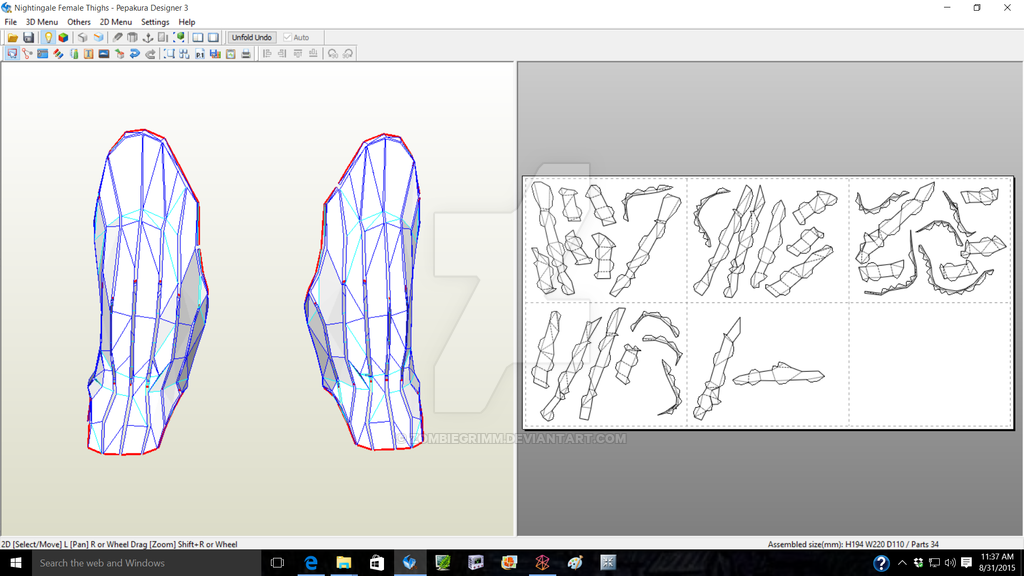Select the save with color chart icon
This screenshot has height=576, width=1024.
click(x=215, y=54)
